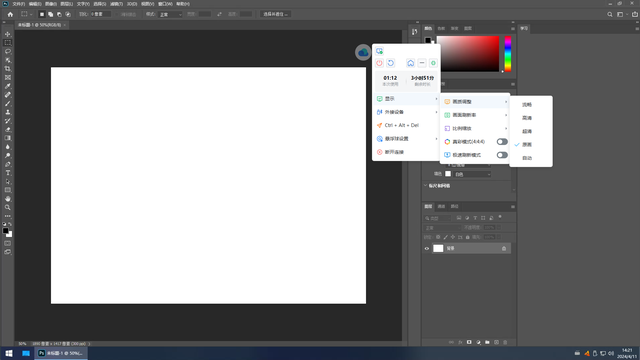
Task: Click the home icon in the remote popup
Action: pyautogui.click(x=411, y=63)
